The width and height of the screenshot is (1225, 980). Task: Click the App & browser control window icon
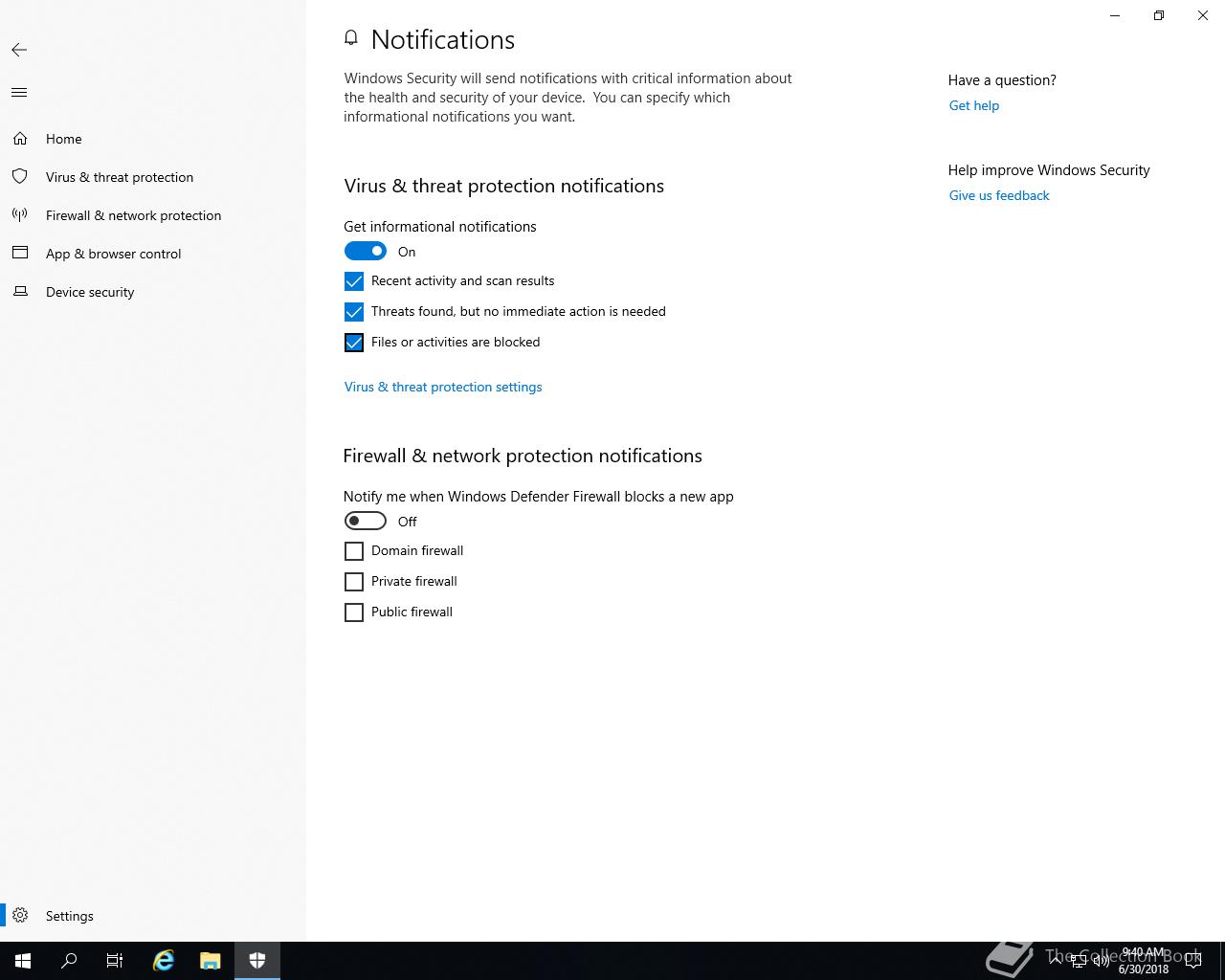point(20,254)
